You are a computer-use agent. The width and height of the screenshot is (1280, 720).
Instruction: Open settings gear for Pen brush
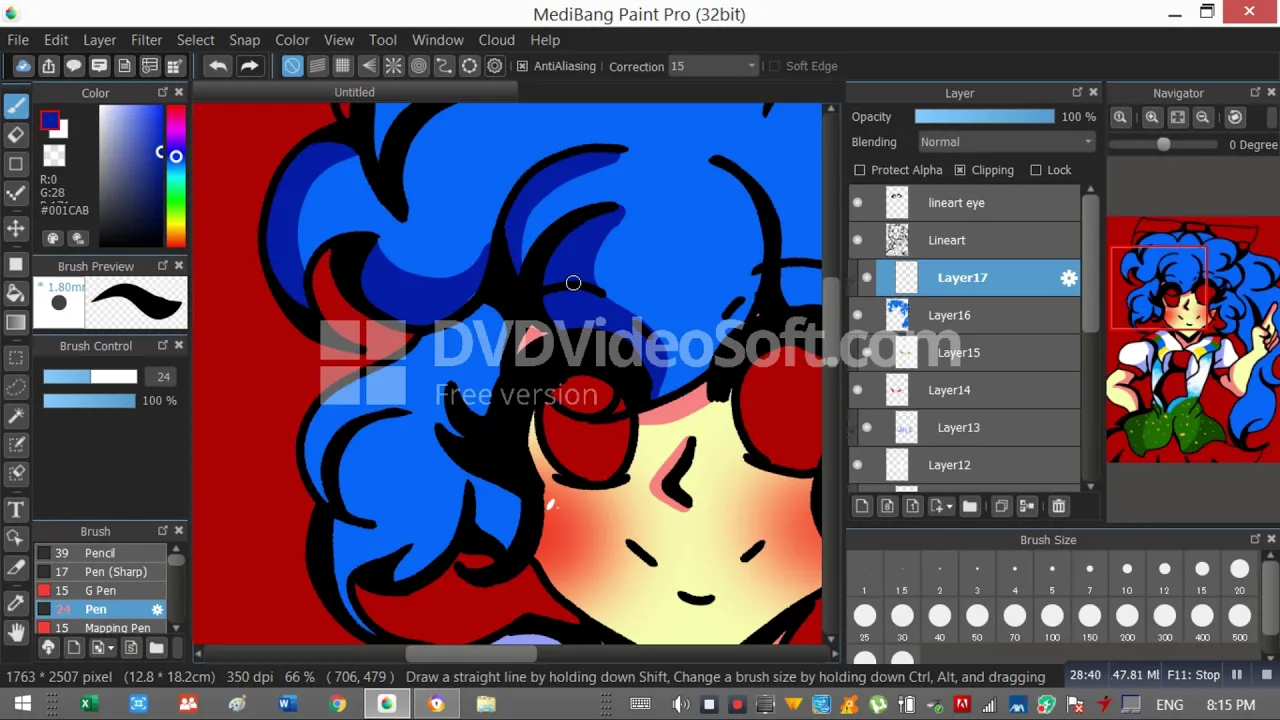pyautogui.click(x=157, y=609)
